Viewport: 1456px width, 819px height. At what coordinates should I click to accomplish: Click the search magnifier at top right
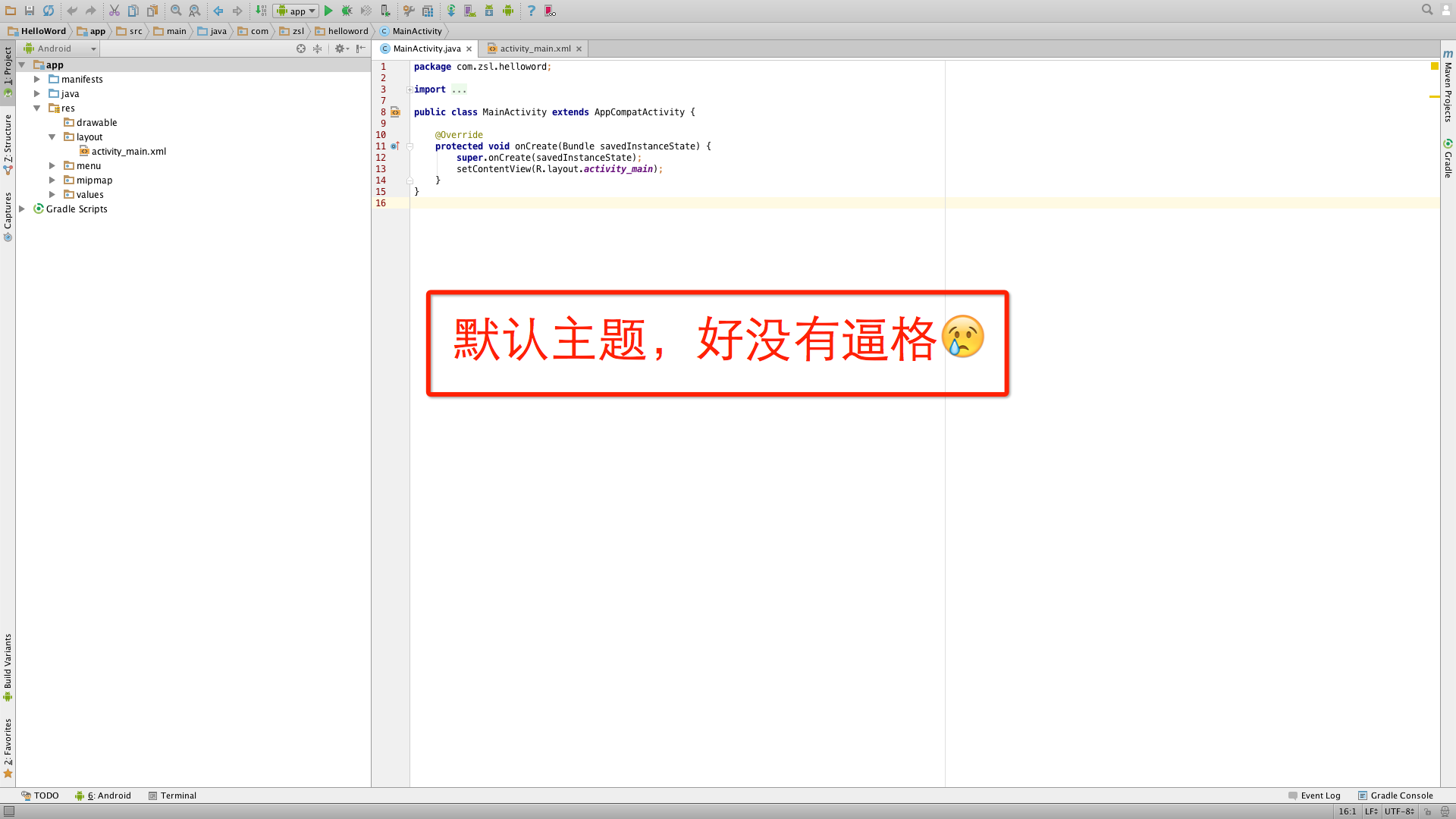[x=1427, y=10]
